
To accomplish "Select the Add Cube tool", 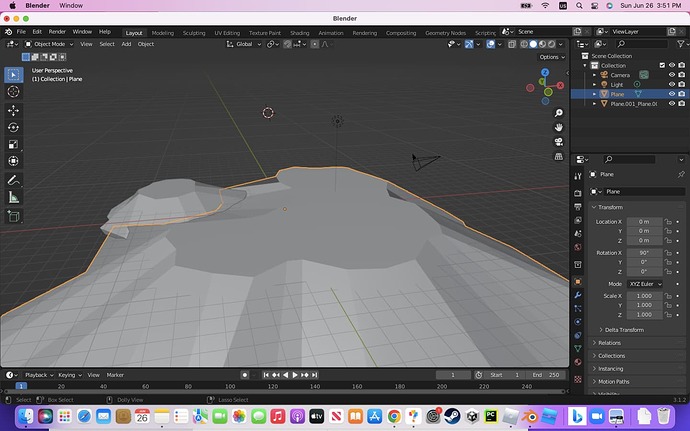I will click(x=13, y=216).
